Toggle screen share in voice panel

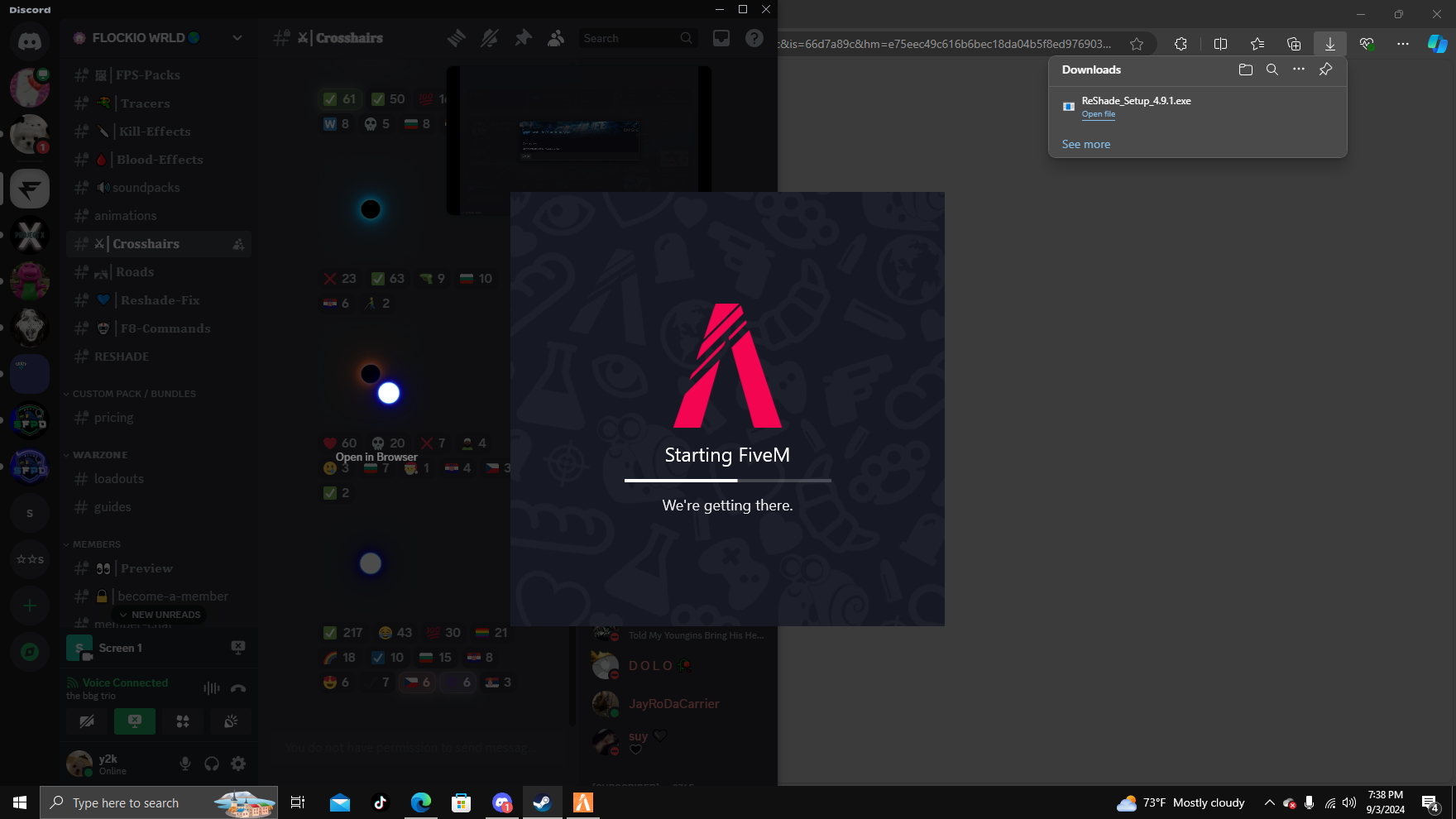tap(135, 721)
